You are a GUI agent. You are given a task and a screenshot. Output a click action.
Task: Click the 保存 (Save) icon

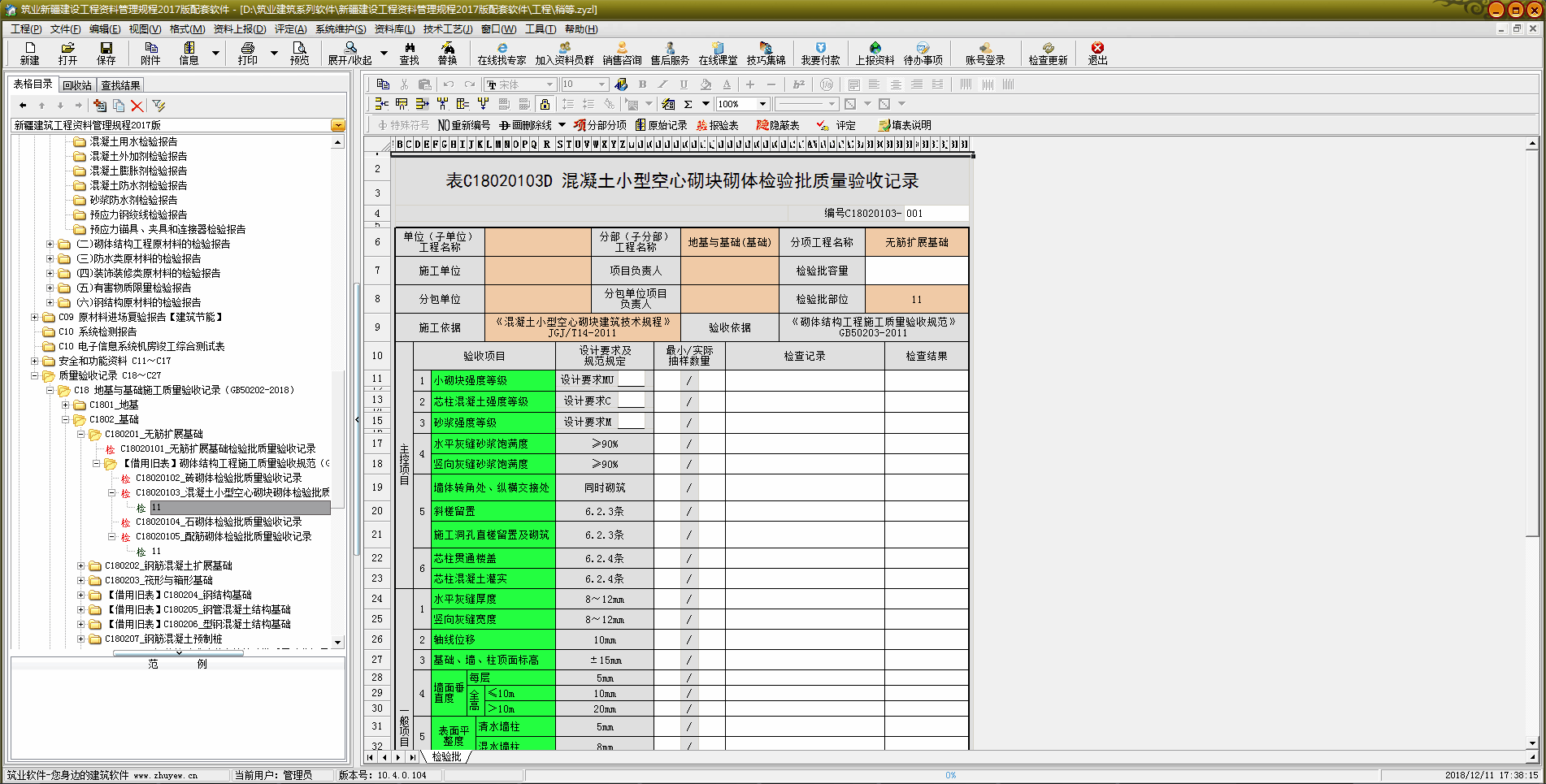pyautogui.click(x=106, y=53)
